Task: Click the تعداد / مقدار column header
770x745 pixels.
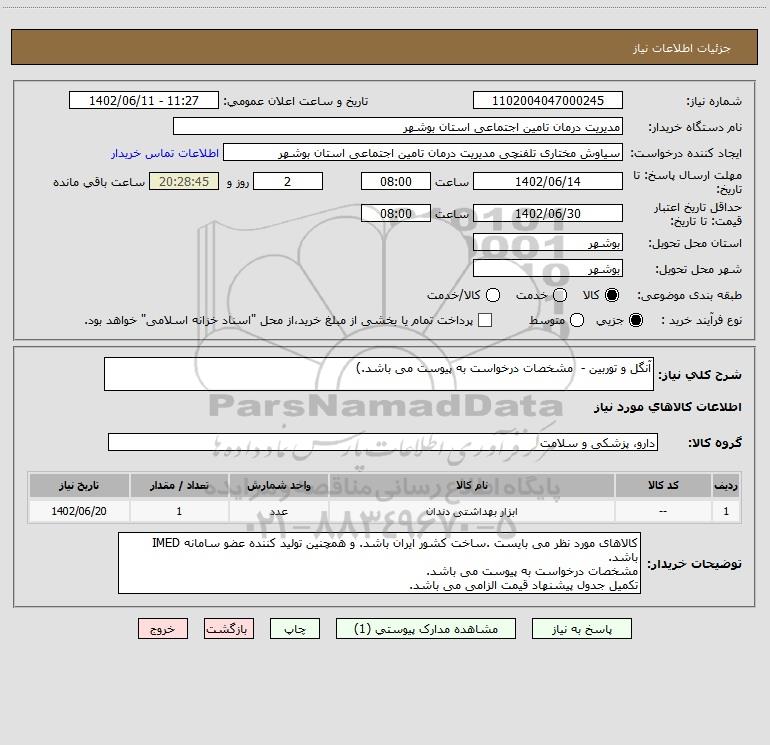Action: pyautogui.click(x=179, y=485)
